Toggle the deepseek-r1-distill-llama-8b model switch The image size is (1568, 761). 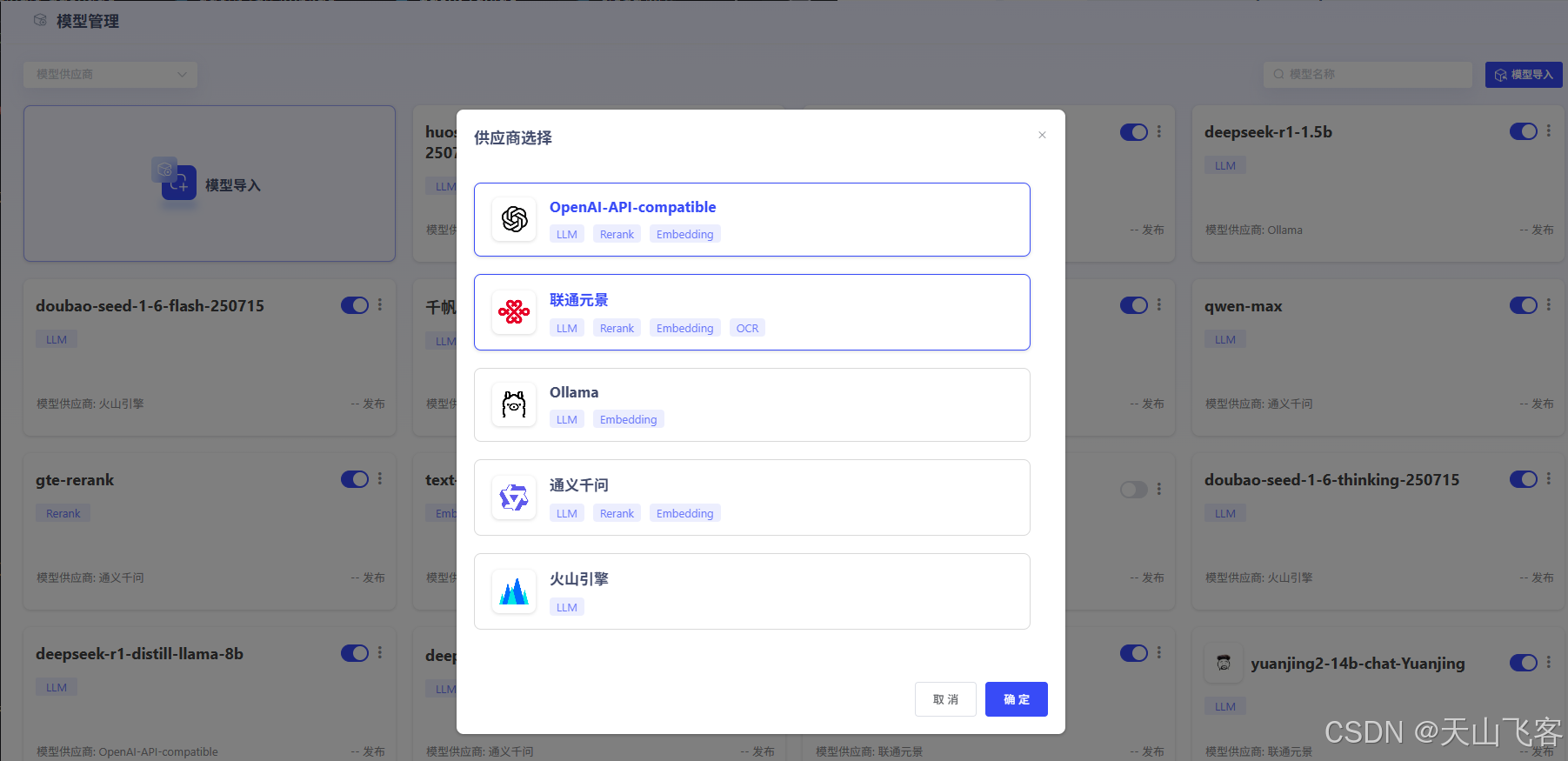tap(355, 653)
